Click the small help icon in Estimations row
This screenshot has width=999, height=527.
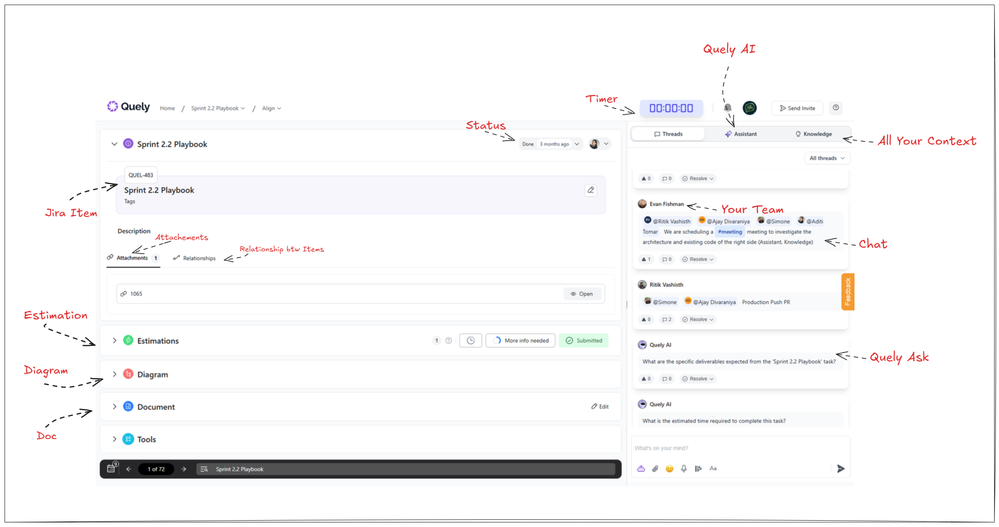coord(449,340)
